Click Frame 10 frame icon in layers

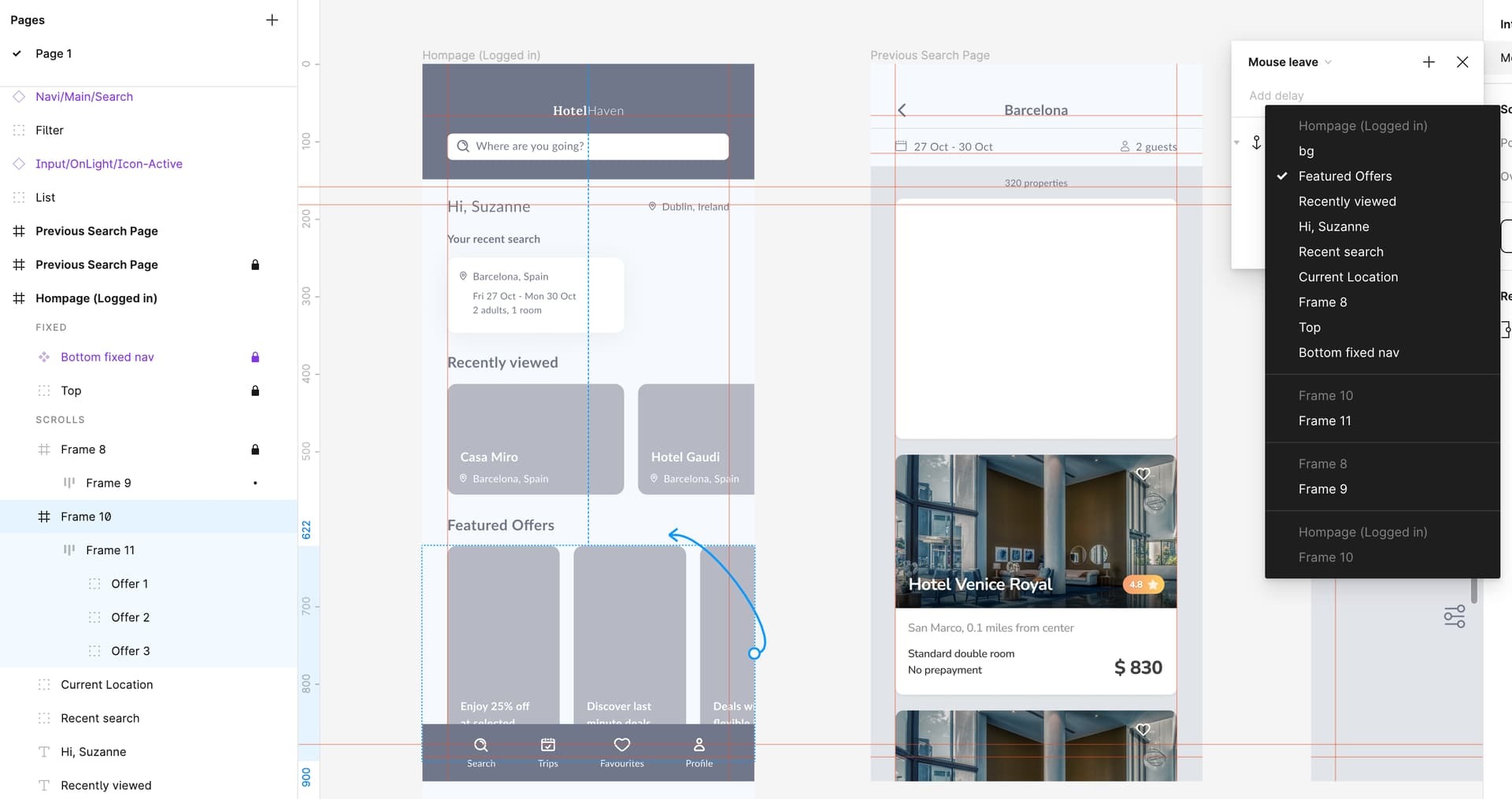coord(44,516)
